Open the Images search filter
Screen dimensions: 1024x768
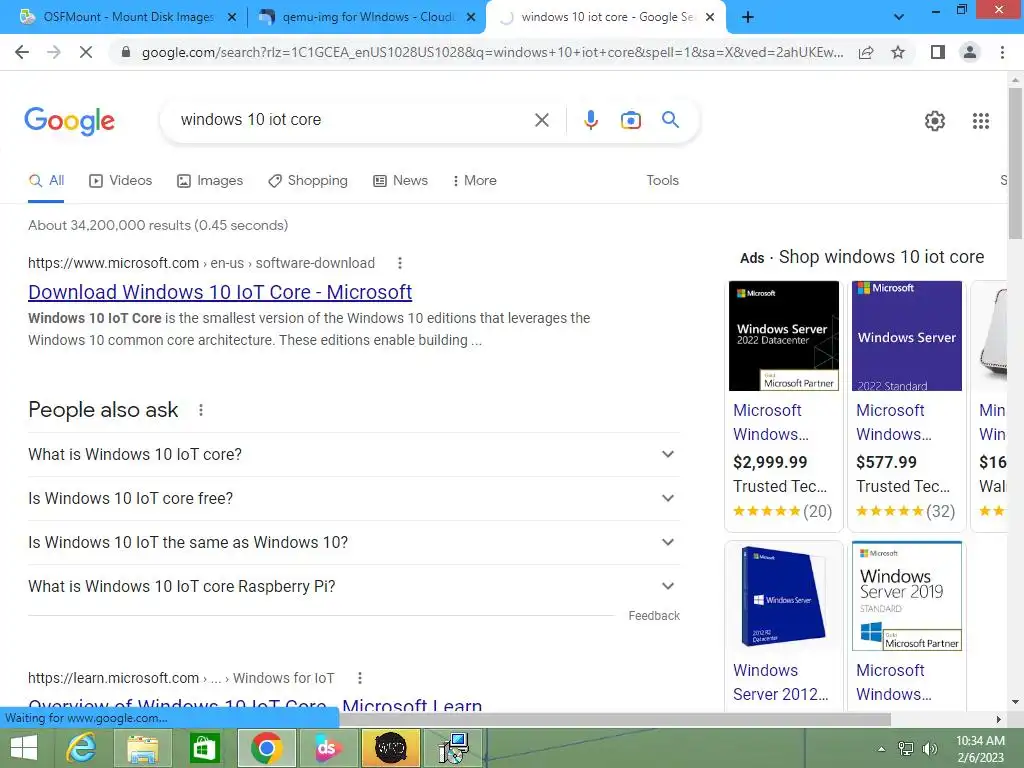(x=210, y=181)
